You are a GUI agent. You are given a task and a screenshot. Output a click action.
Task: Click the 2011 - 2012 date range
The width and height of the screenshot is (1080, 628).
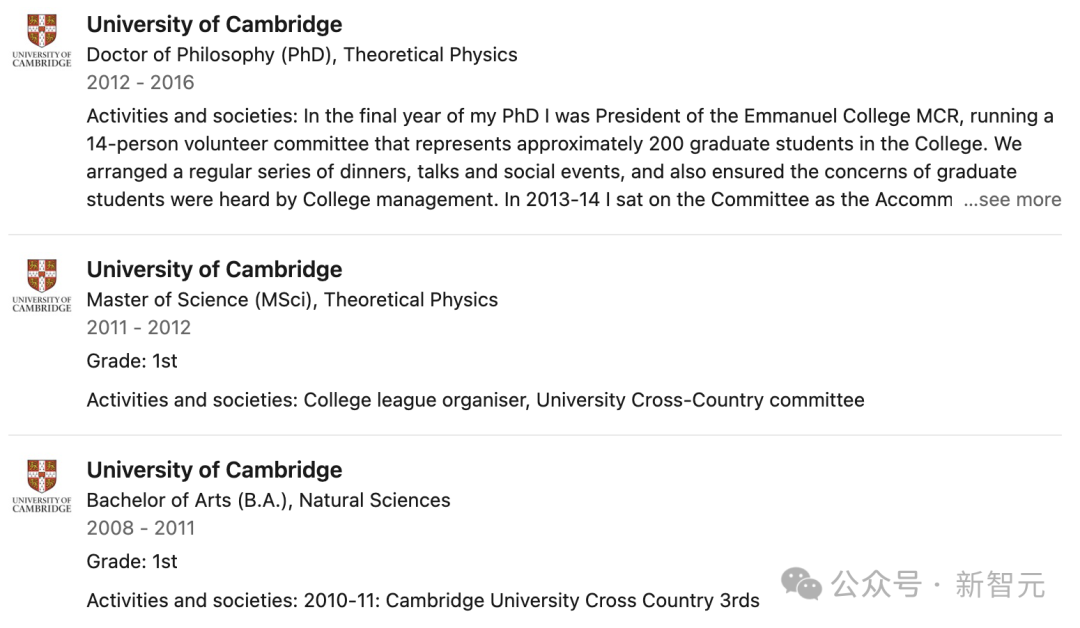coord(138,328)
